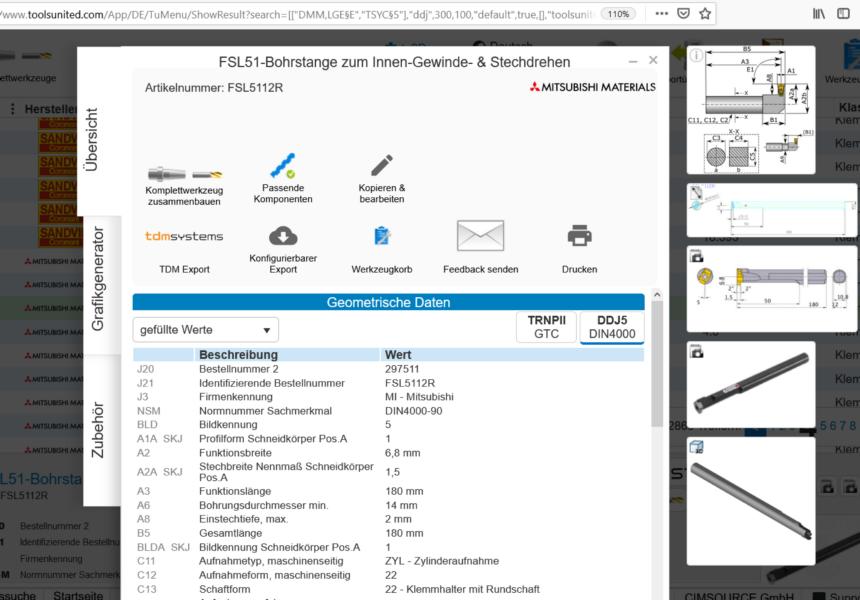Click the value '14 mm' for Bohrungsdurchmesser min.
The width and height of the screenshot is (860, 600).
(401, 505)
